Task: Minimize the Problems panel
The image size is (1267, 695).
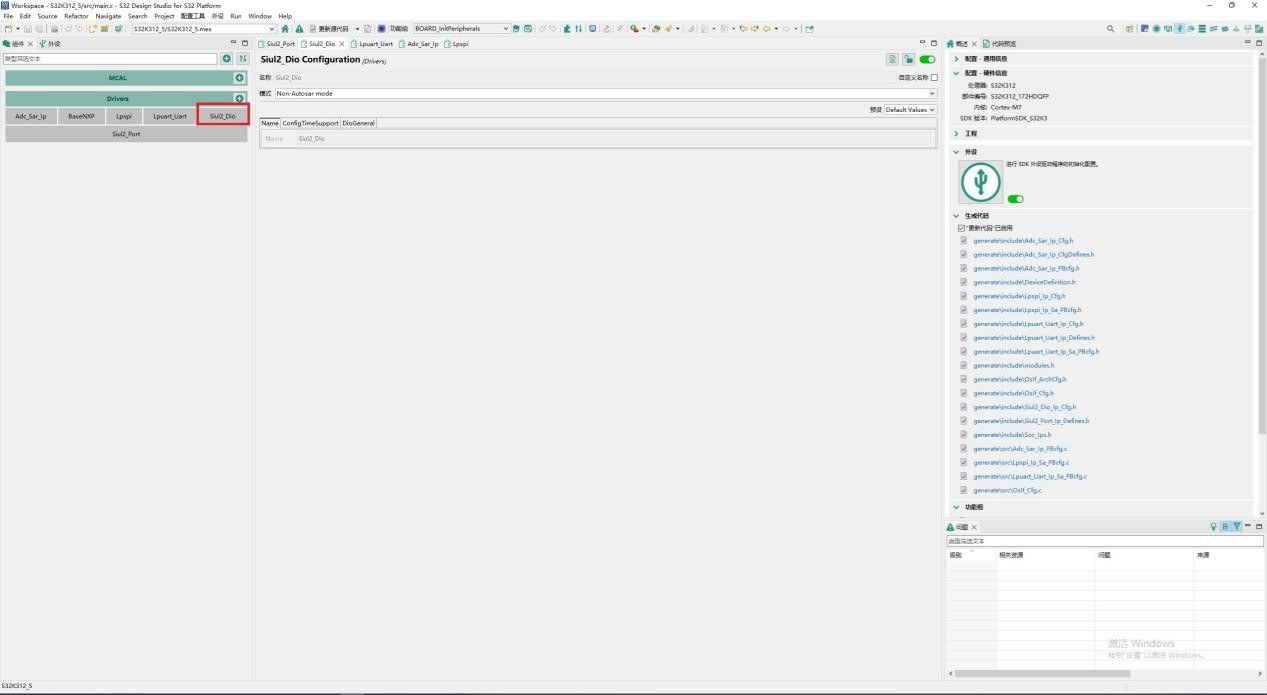Action: [x=1248, y=526]
